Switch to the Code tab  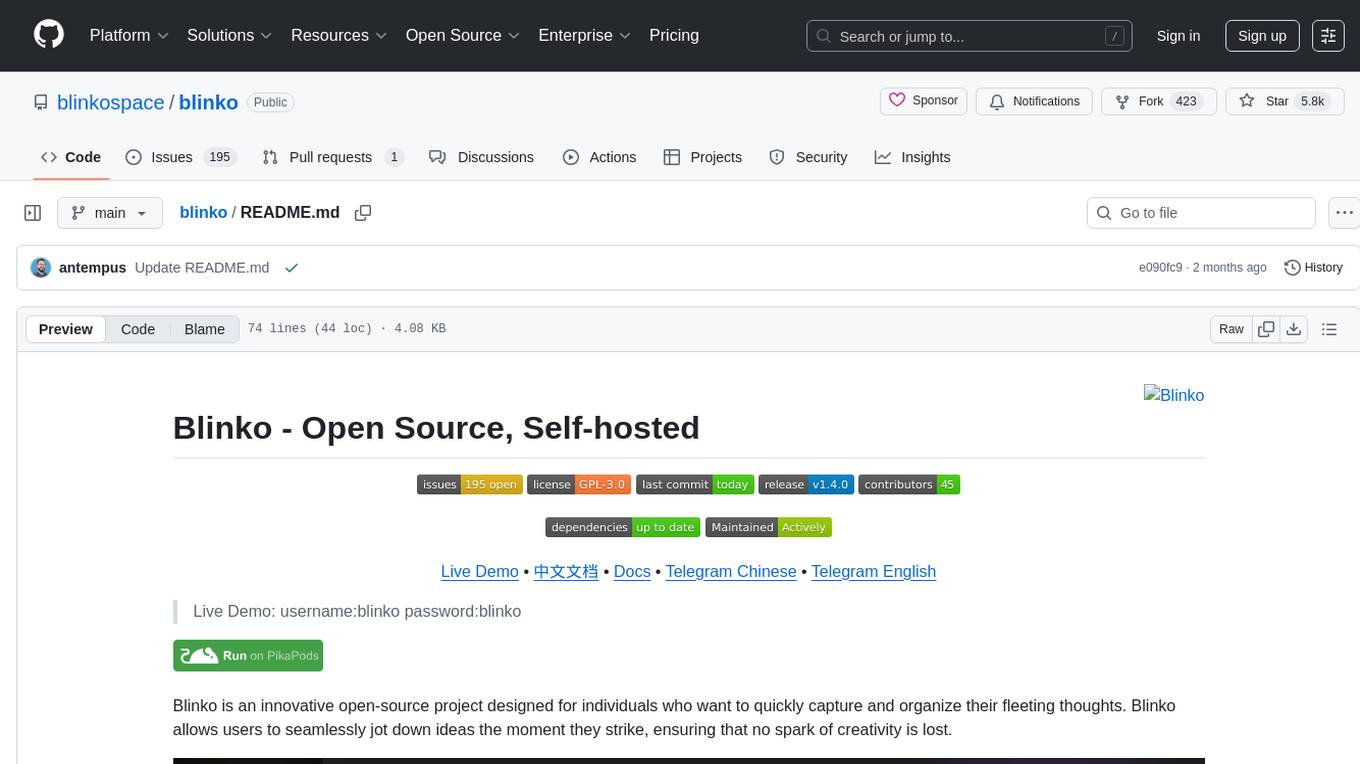(x=71, y=157)
